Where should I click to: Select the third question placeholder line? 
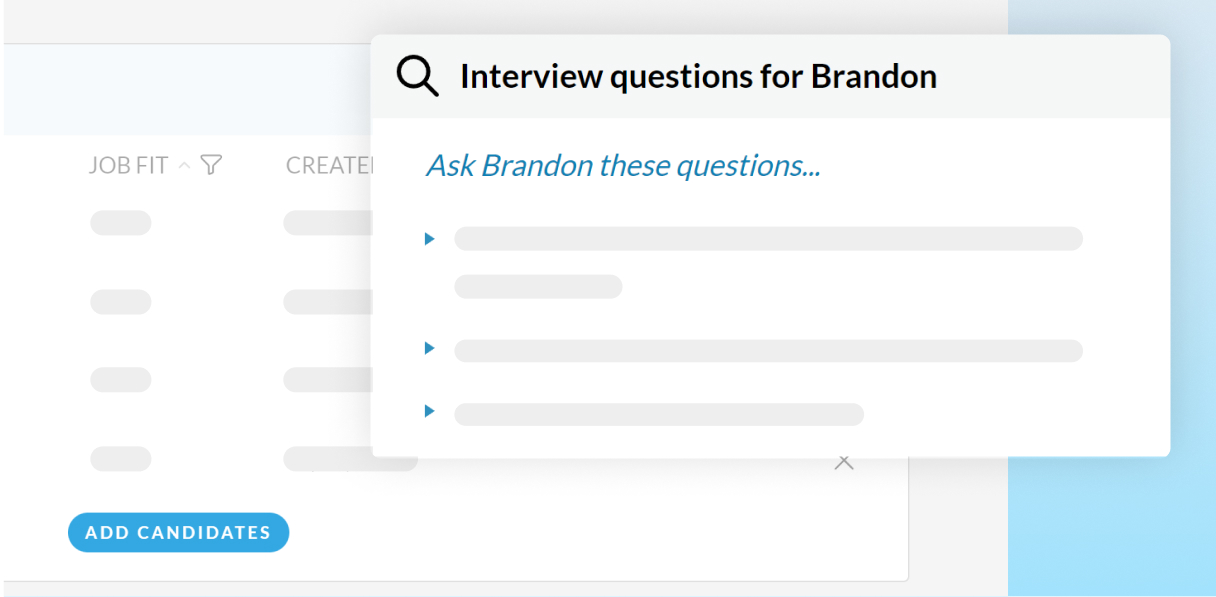658,414
